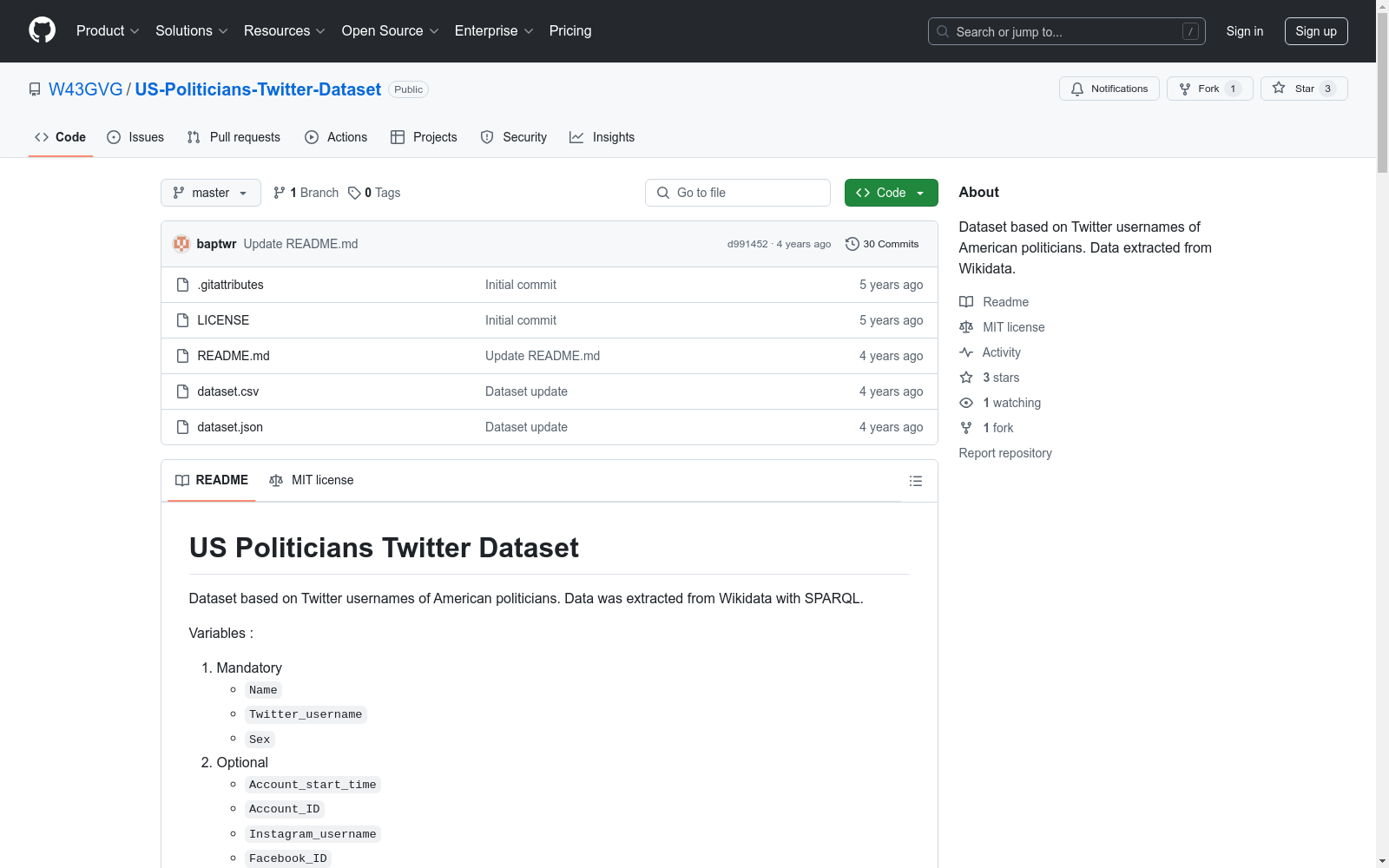The width and height of the screenshot is (1389, 868).
Task: Click the scale icon next to MIT license in About
Action: (966, 327)
